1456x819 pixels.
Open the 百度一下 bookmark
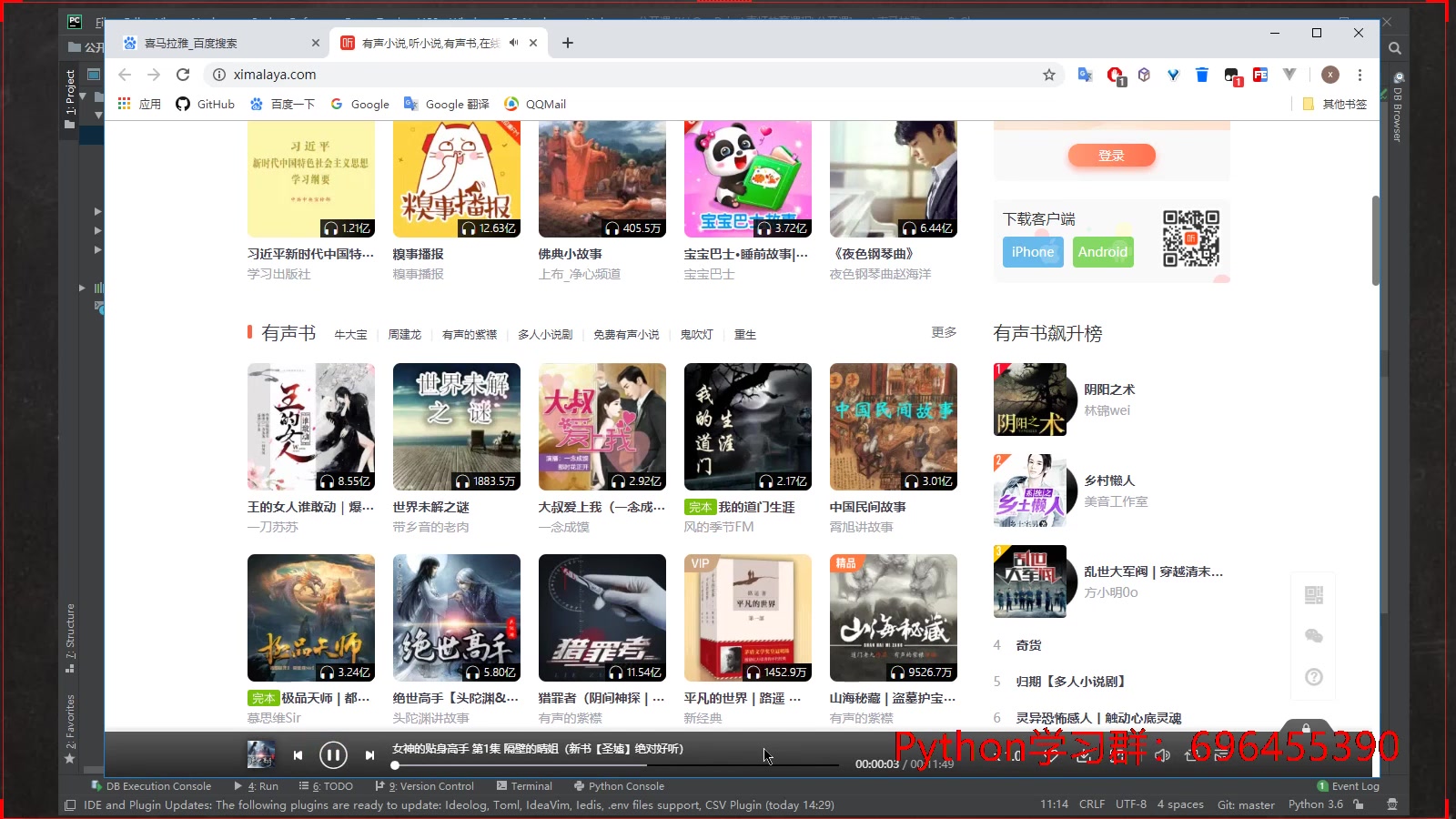[282, 104]
